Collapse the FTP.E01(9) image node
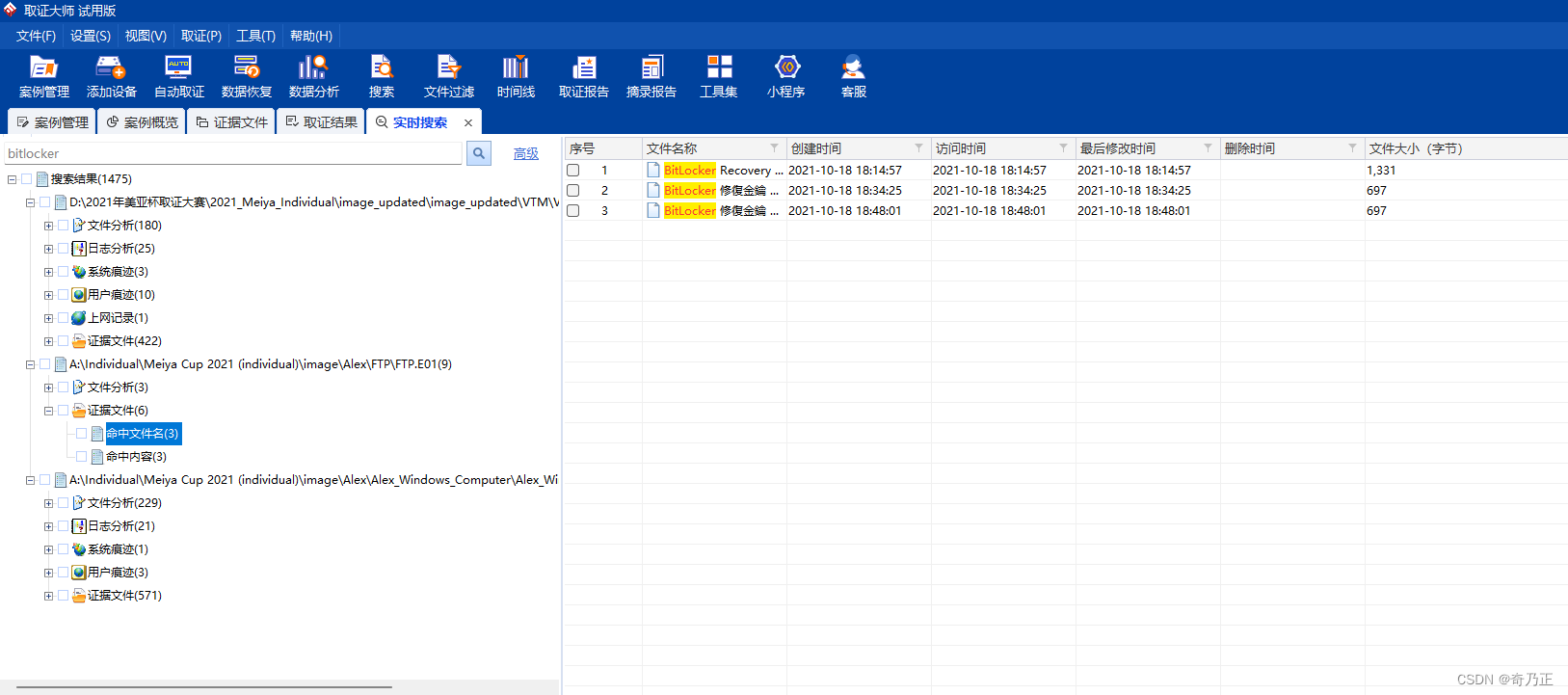 pos(30,364)
